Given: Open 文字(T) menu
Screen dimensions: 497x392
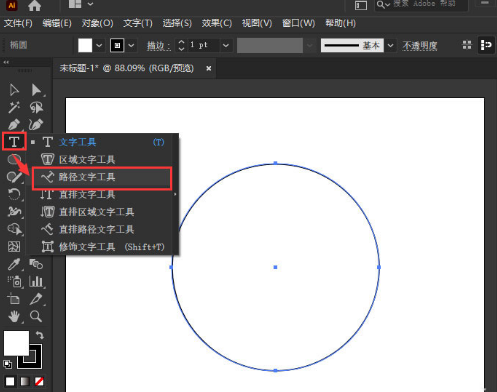Looking at the screenshot, I should pos(138,23).
